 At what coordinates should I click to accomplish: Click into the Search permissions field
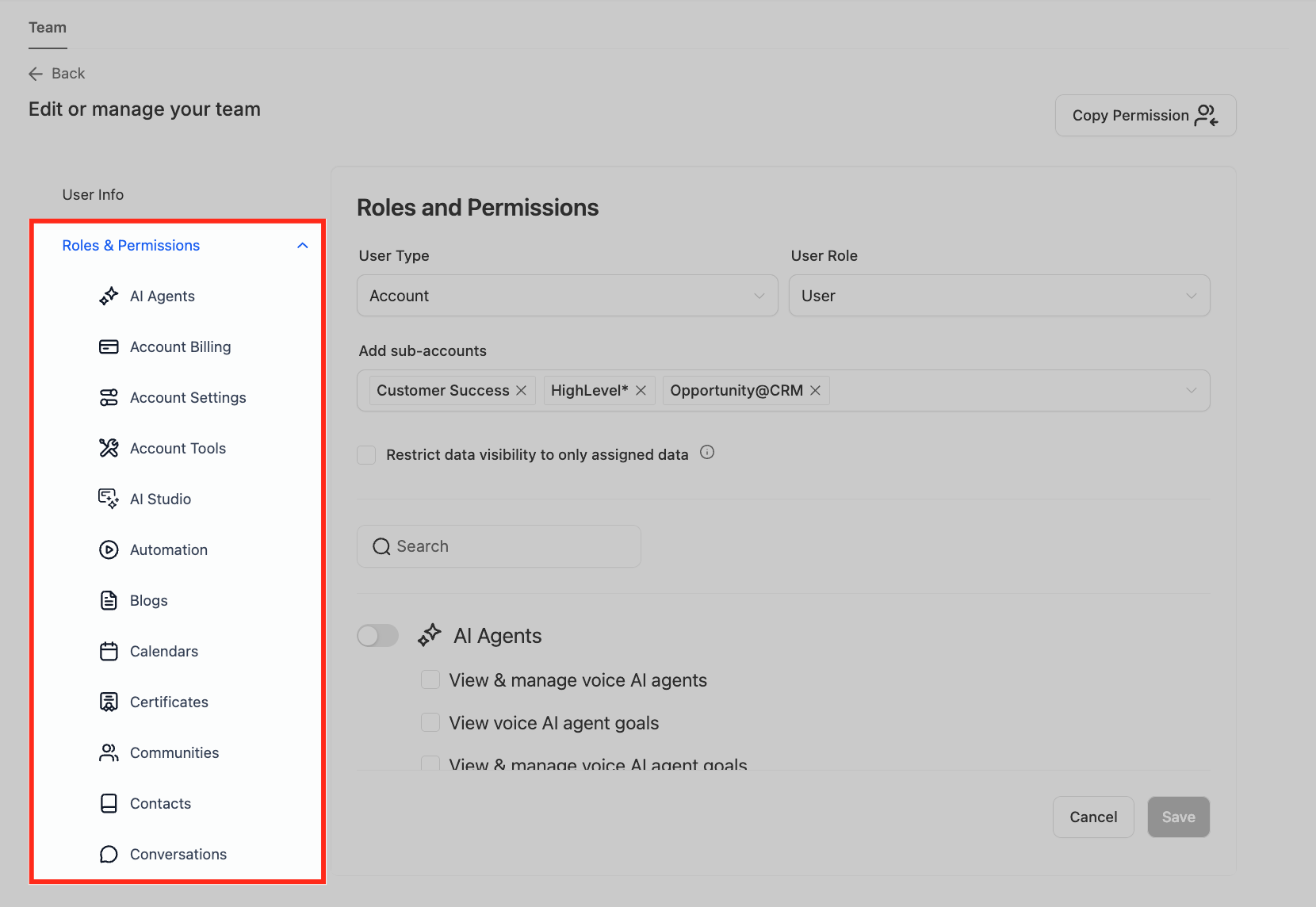[499, 546]
